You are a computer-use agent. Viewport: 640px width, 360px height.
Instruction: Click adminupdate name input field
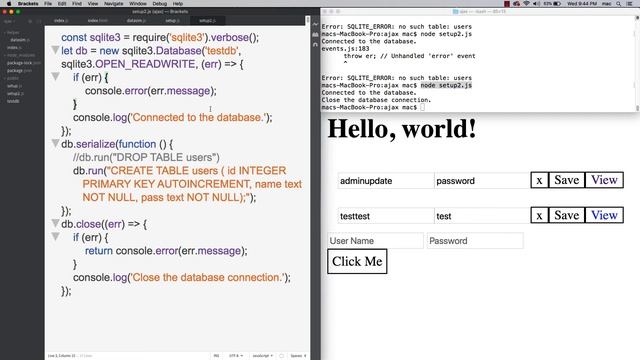386,181
